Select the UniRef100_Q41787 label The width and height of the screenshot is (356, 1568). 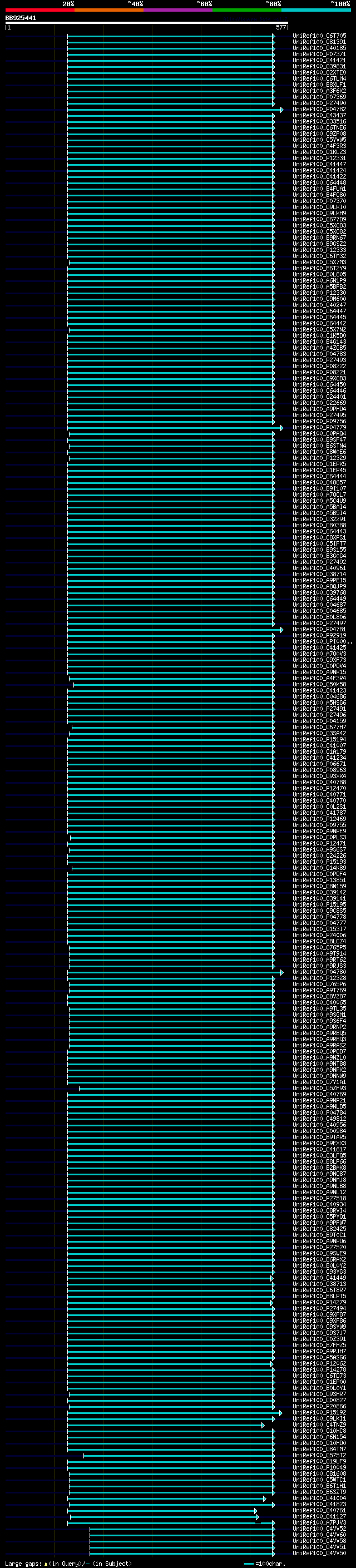319,813
